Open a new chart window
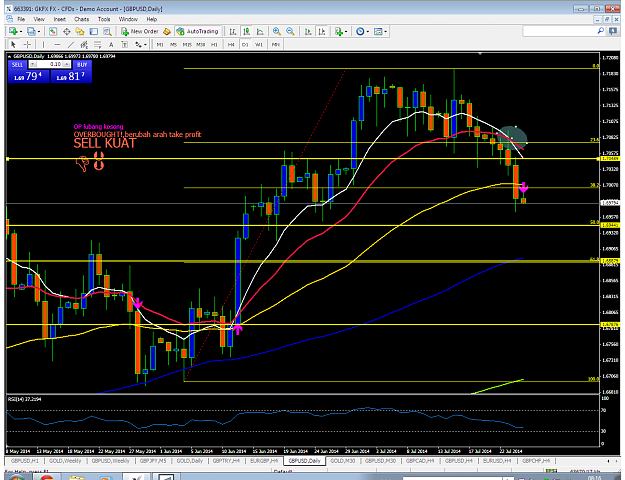625x480 pixels. (x=13, y=31)
